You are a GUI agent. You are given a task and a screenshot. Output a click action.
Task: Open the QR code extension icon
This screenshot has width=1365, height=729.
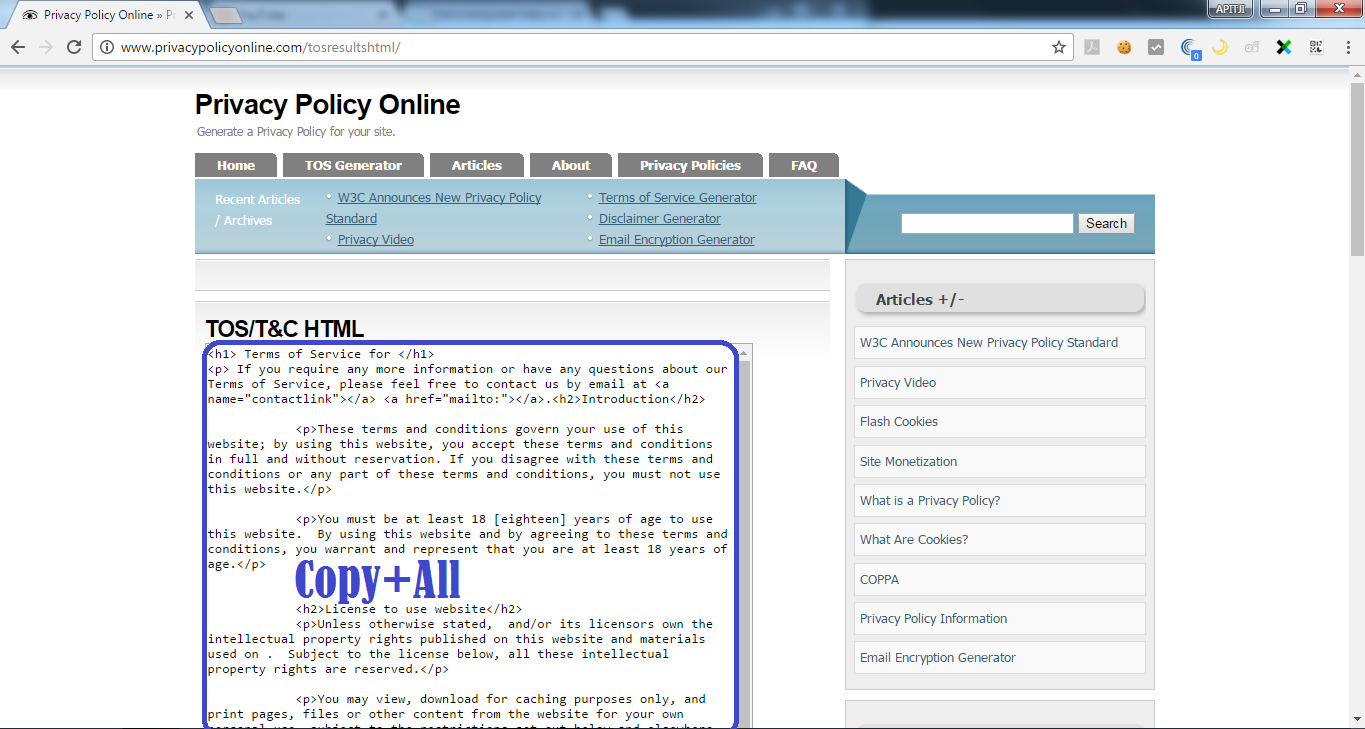click(x=1316, y=47)
